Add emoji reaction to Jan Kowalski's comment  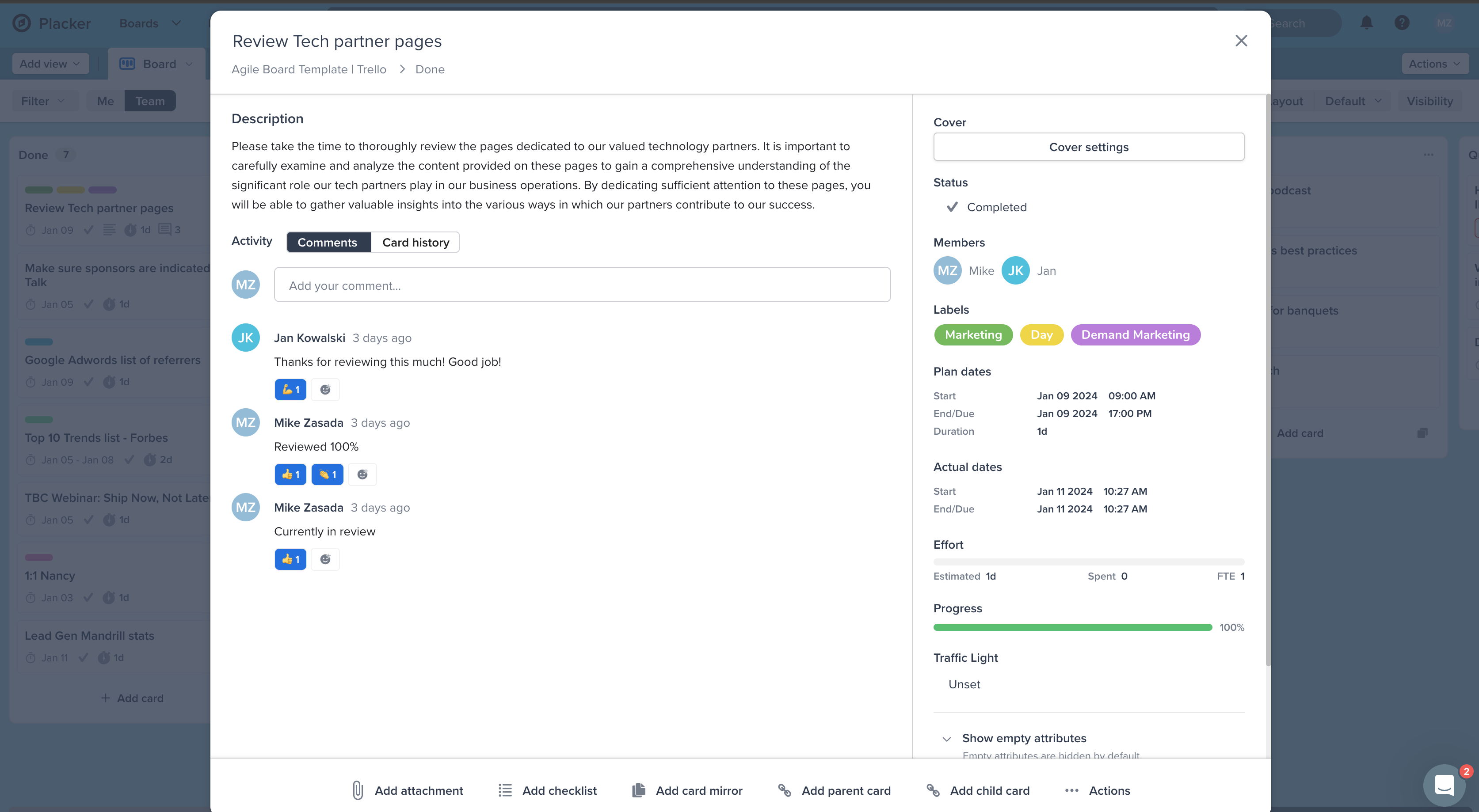[x=325, y=390]
